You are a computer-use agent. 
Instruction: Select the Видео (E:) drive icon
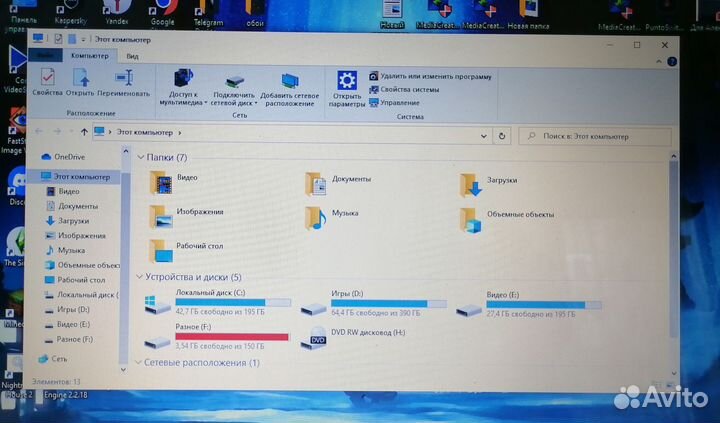469,310
